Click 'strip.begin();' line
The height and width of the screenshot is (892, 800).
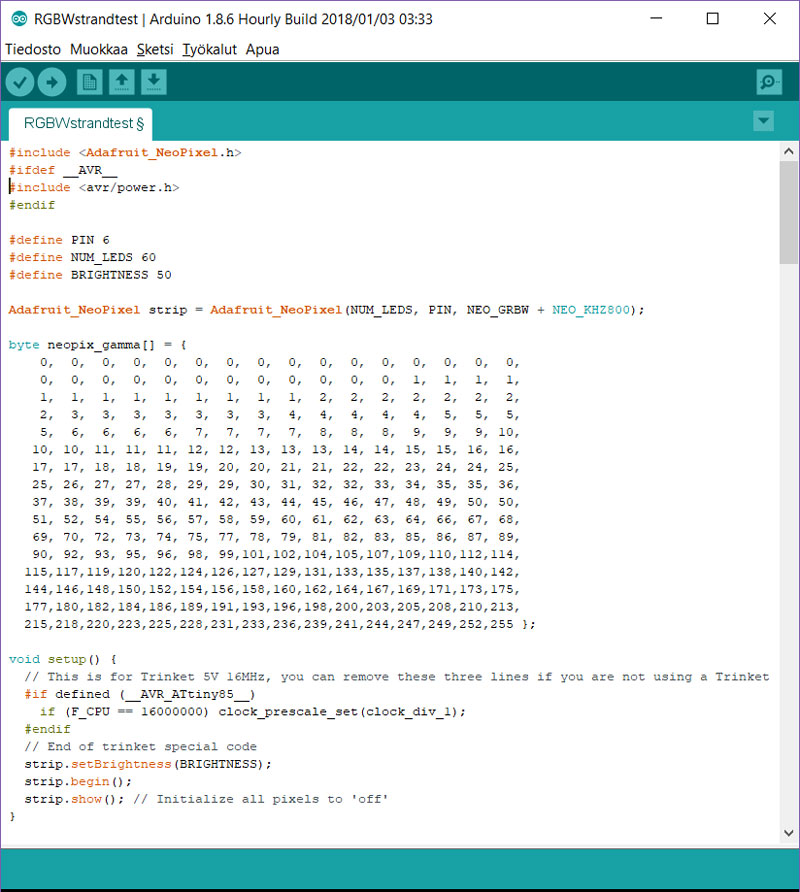click(x=78, y=782)
